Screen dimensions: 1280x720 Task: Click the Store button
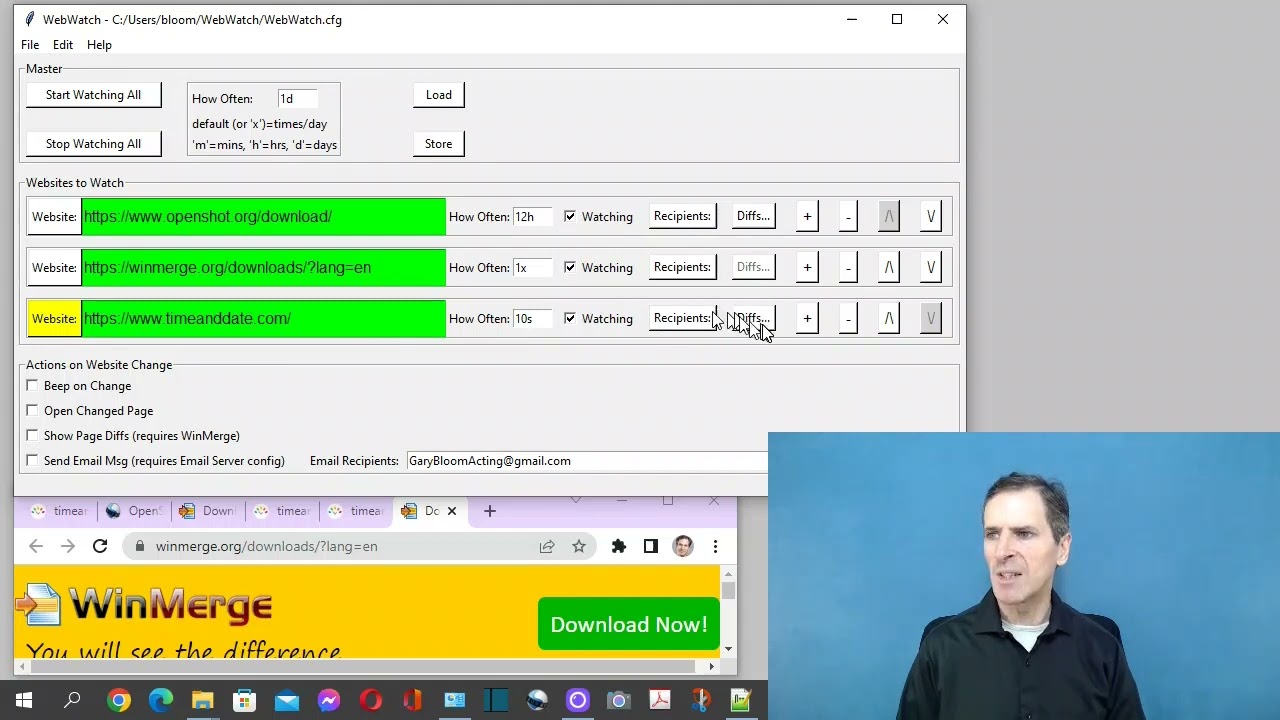click(438, 144)
